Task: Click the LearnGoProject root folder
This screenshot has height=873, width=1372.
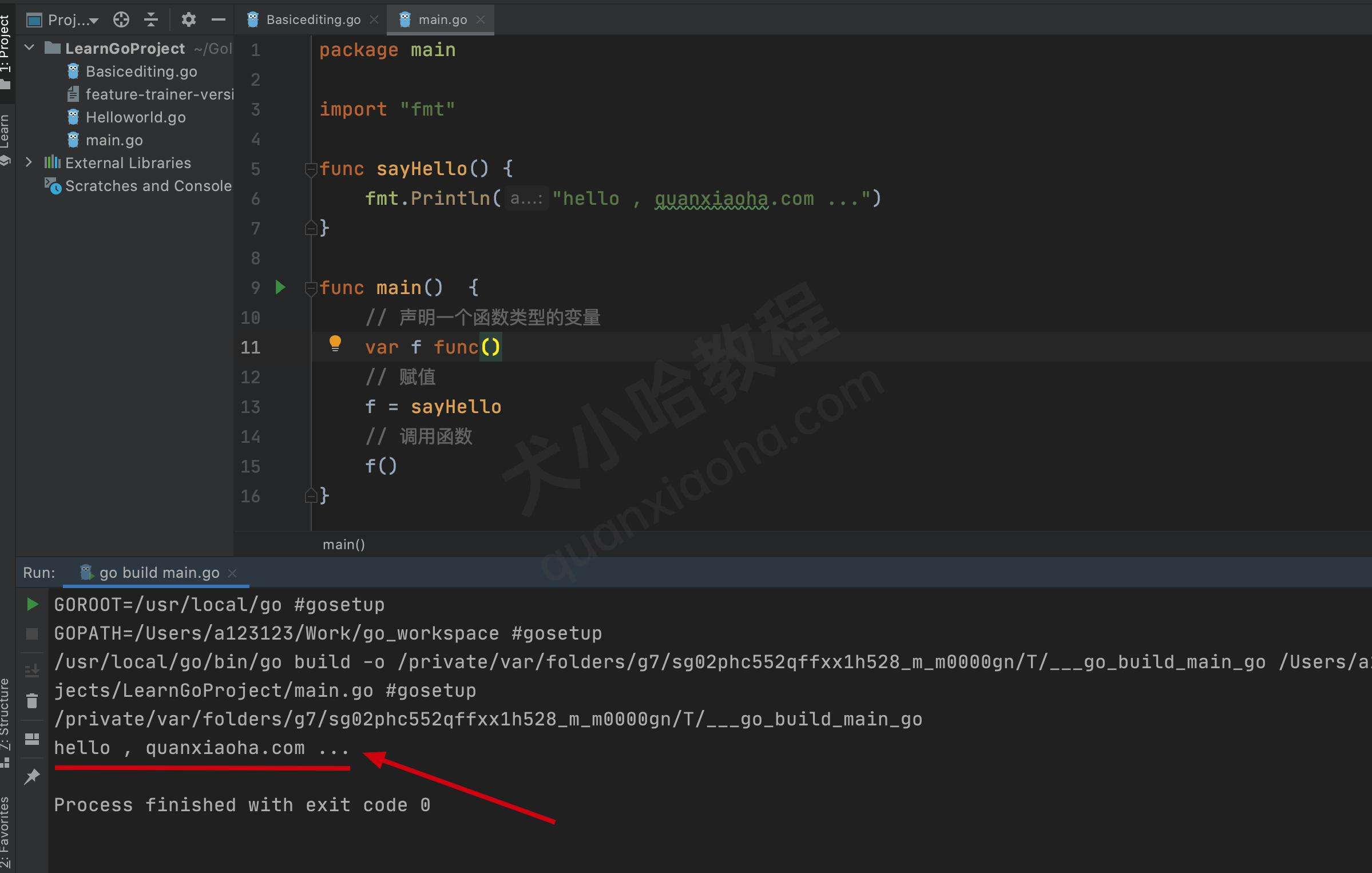Action: coord(121,48)
